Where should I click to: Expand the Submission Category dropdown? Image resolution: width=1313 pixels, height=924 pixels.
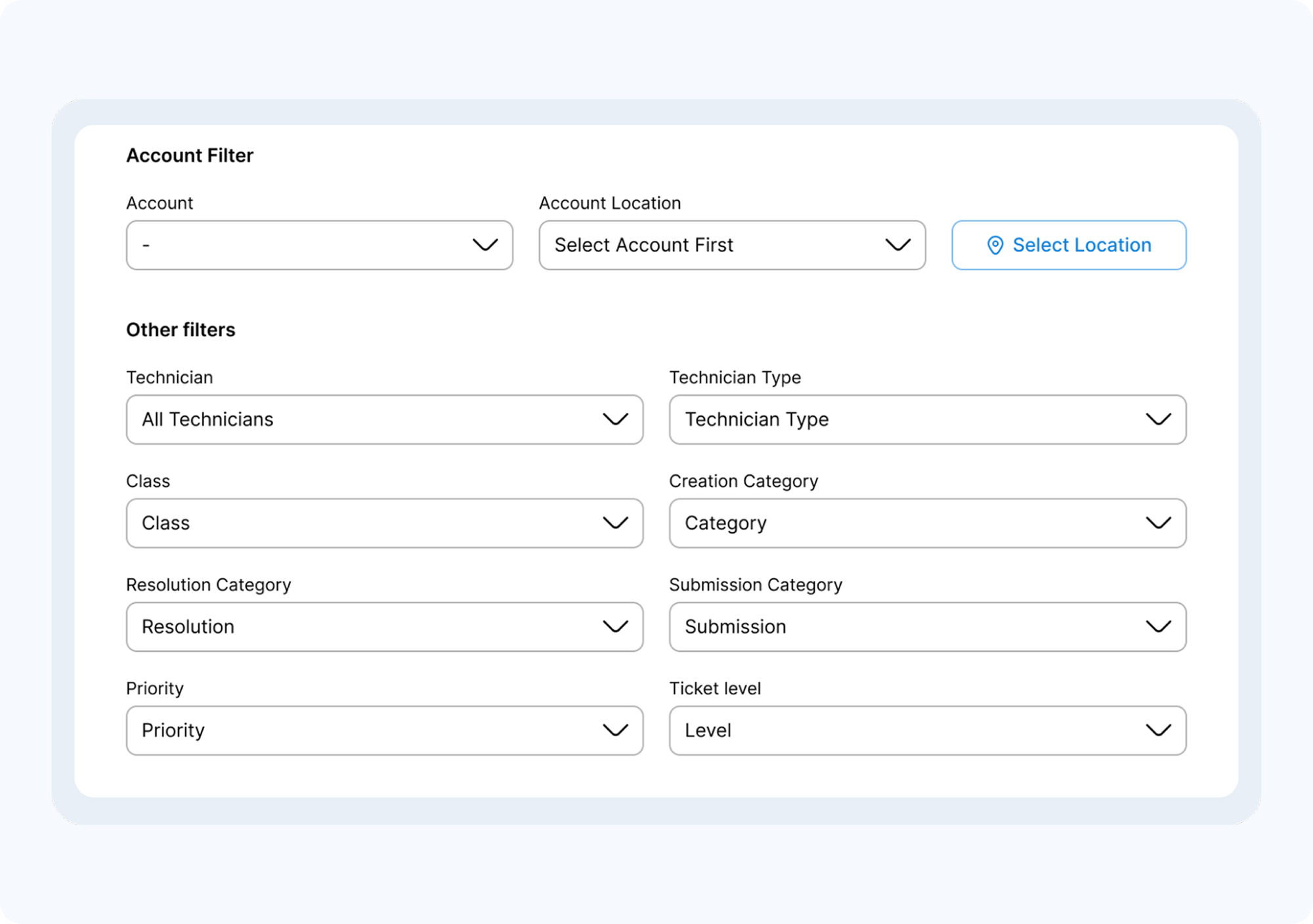pos(927,627)
